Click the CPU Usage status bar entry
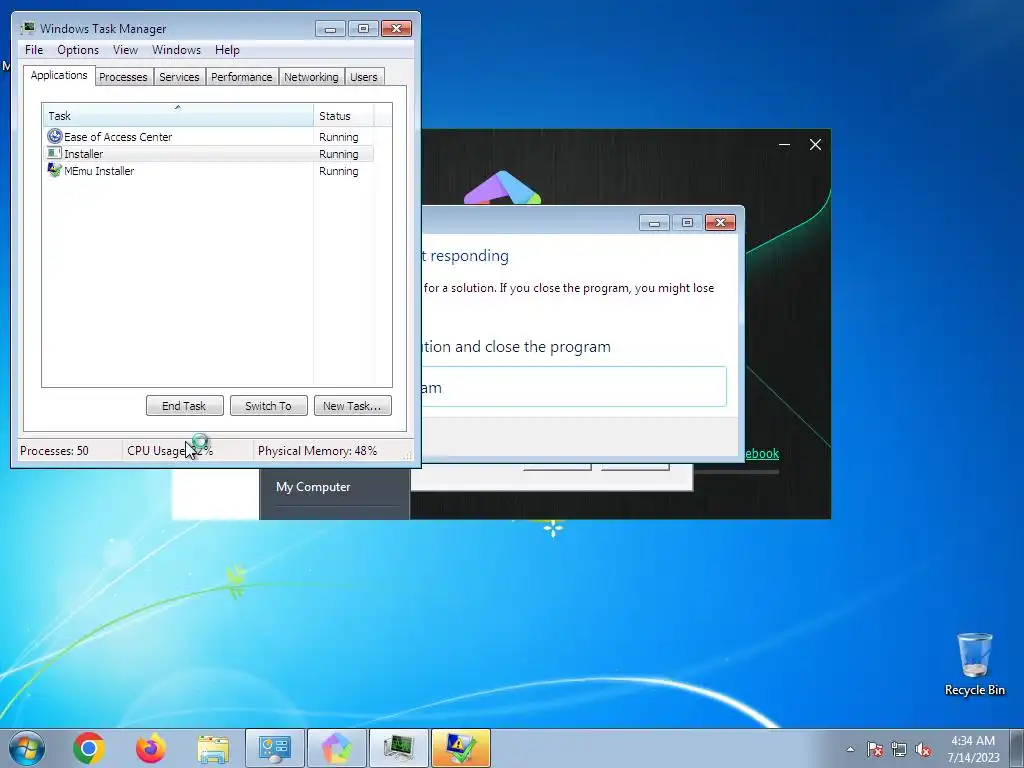This screenshot has height=768, width=1024. tap(170, 451)
